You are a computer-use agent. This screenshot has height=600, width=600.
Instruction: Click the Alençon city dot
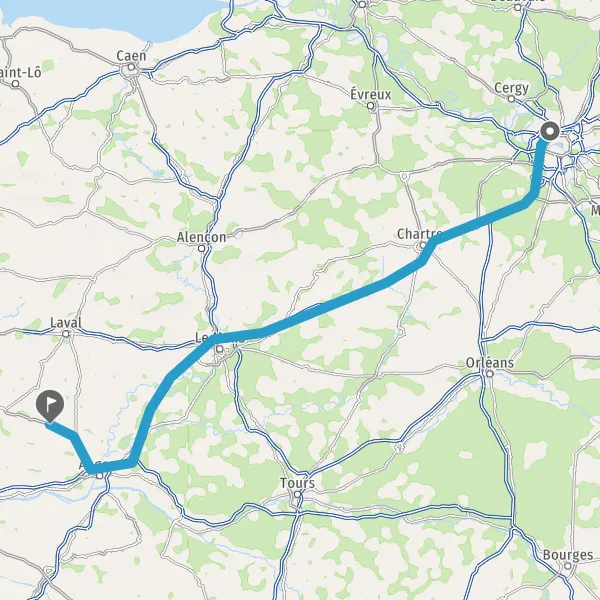202,248
